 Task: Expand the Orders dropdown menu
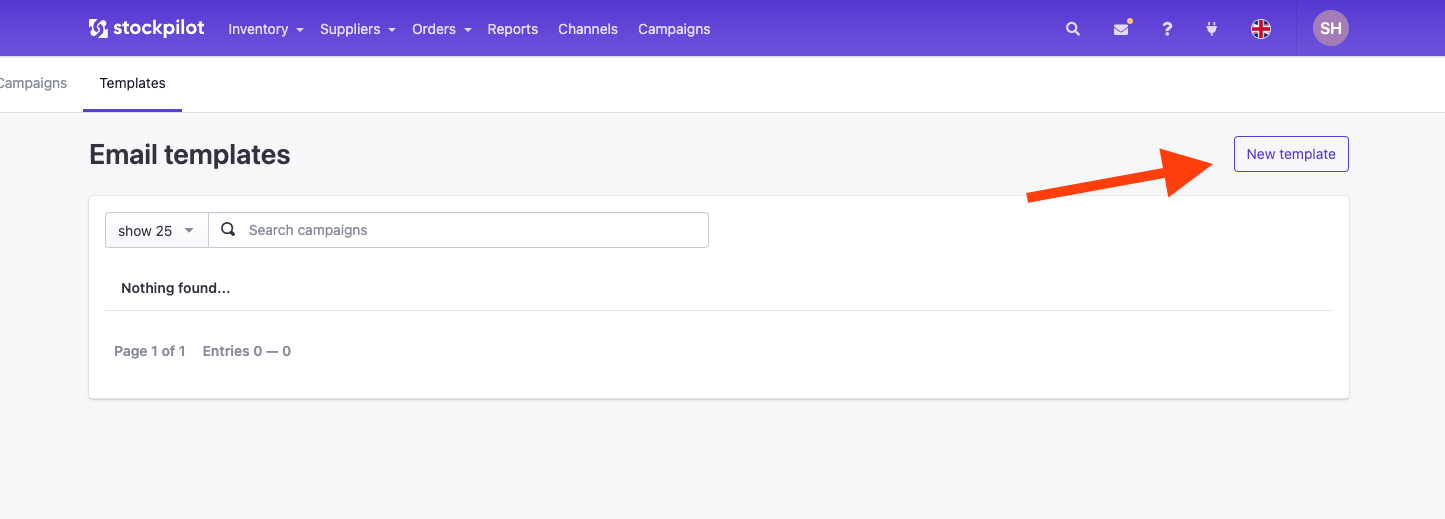442,29
